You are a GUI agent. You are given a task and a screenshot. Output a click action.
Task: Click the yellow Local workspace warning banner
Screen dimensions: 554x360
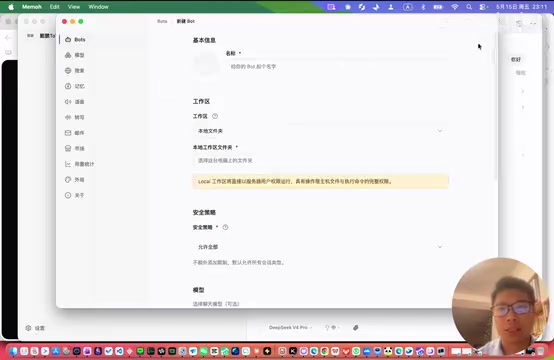click(x=320, y=181)
